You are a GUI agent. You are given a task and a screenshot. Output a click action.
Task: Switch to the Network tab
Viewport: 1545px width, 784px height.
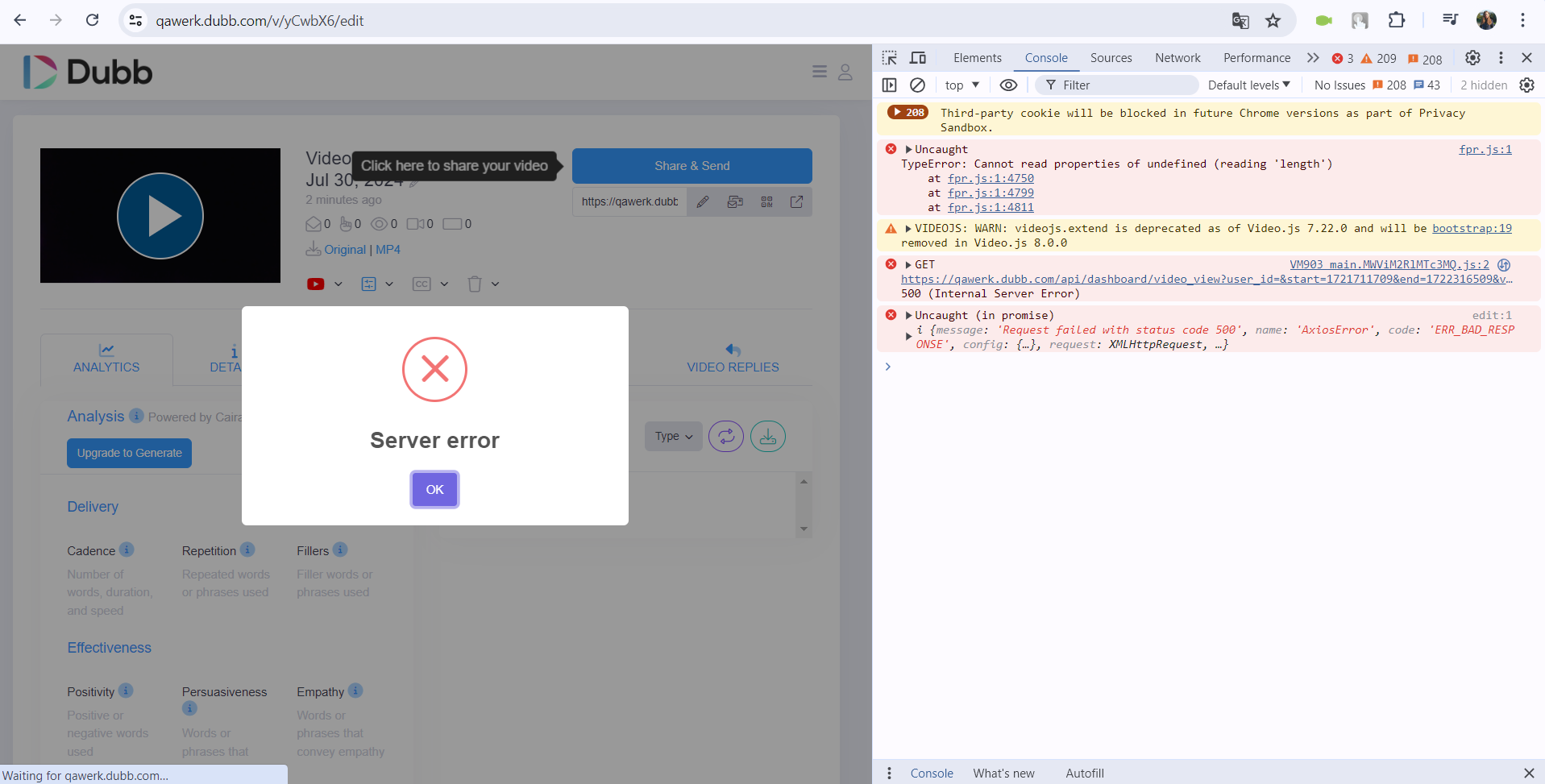pos(1177,58)
